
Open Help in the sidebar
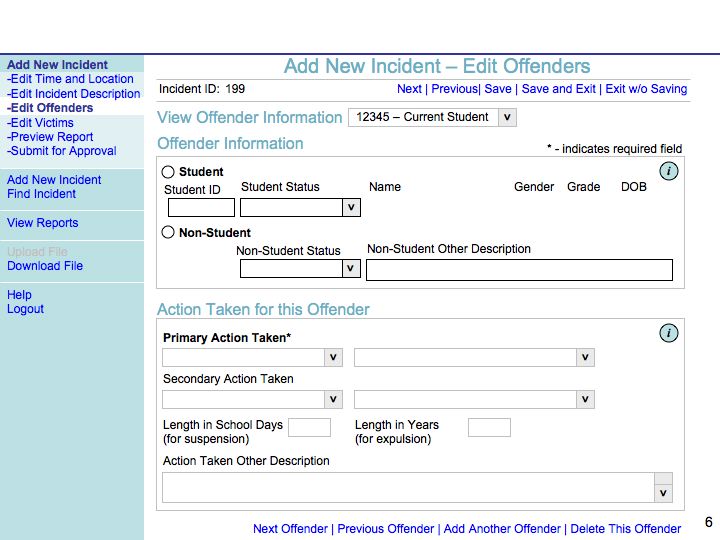click(x=19, y=295)
